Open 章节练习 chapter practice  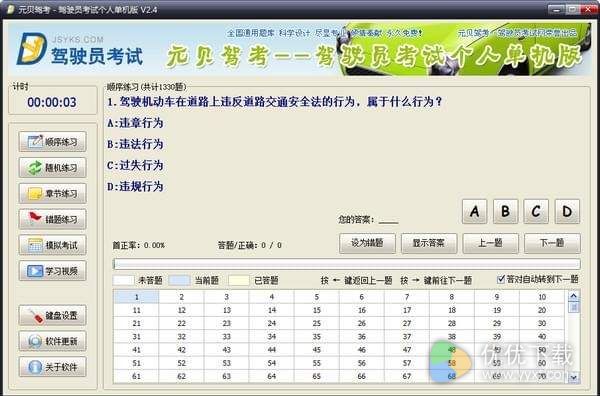(x=52, y=194)
